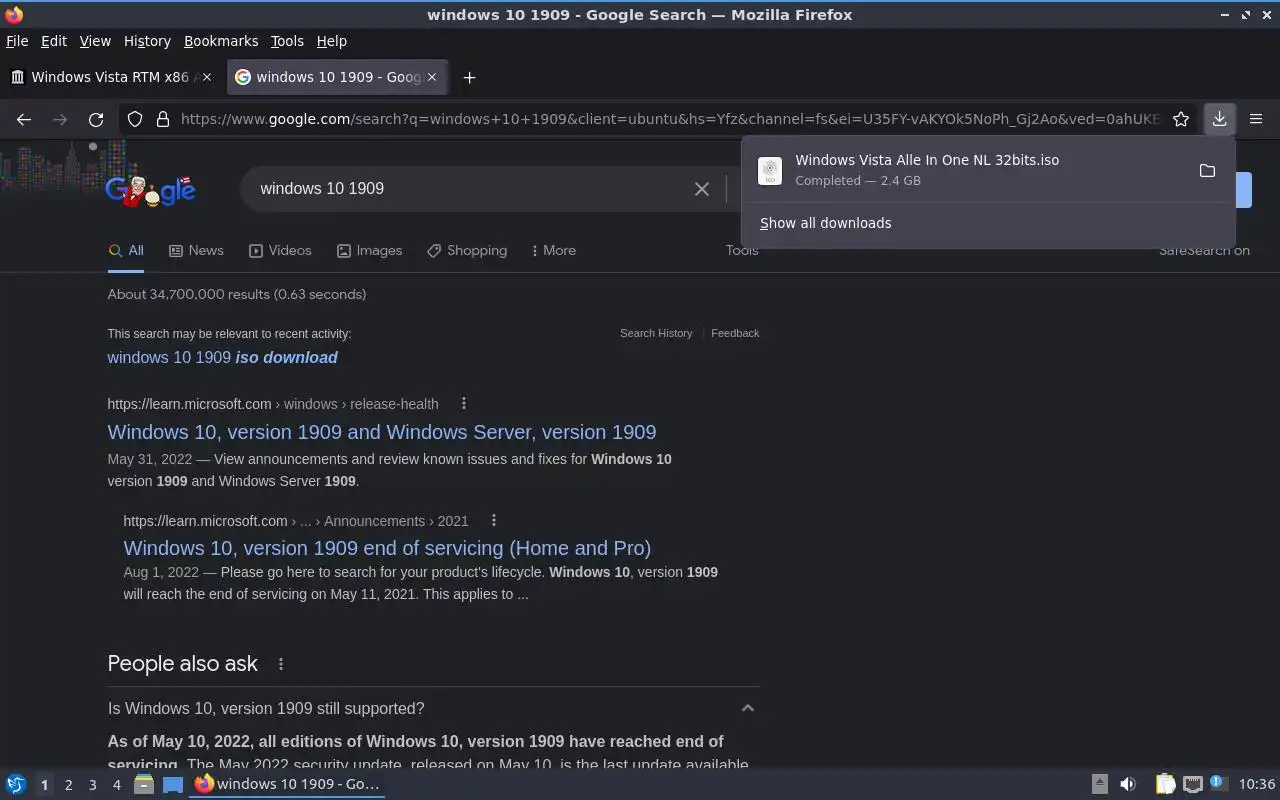Select the Videos search tab

pyautogui.click(x=280, y=250)
